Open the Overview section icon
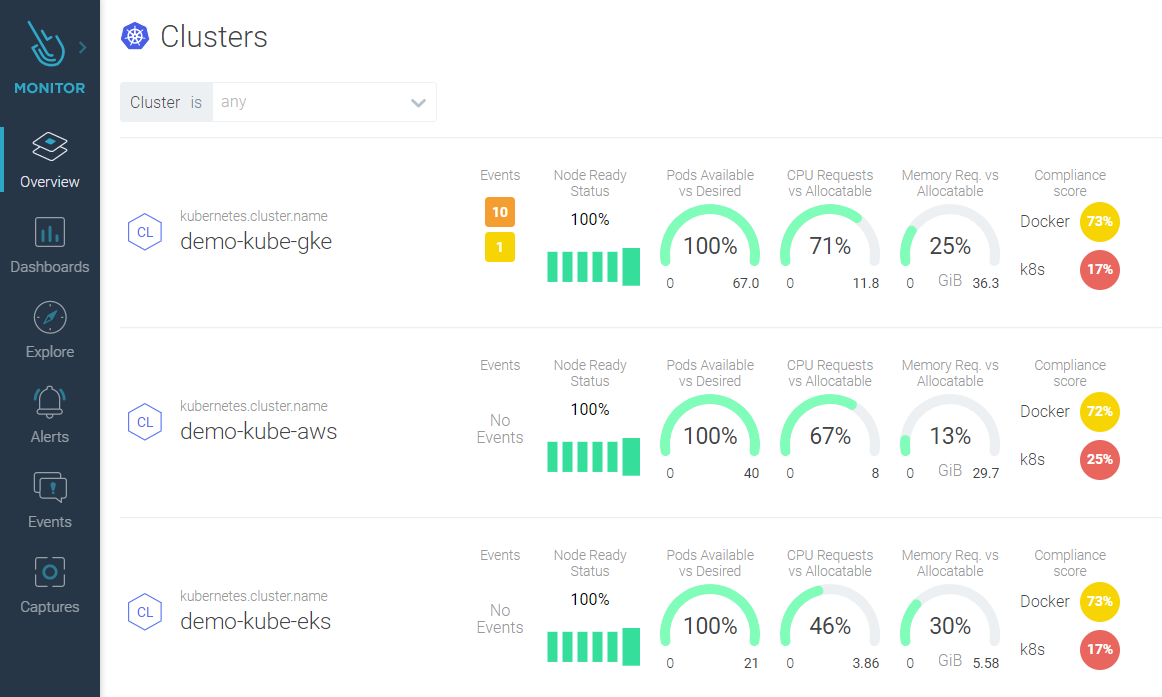 [50, 148]
